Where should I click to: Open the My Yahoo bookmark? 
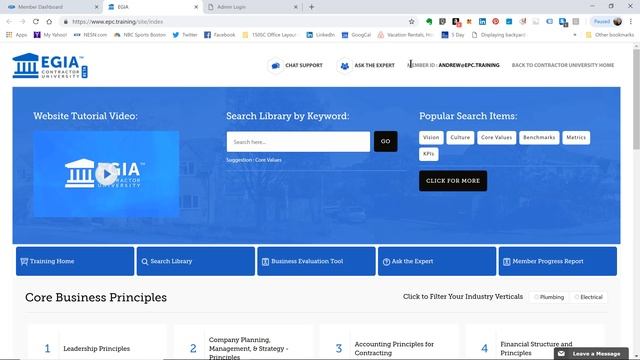click(50, 35)
